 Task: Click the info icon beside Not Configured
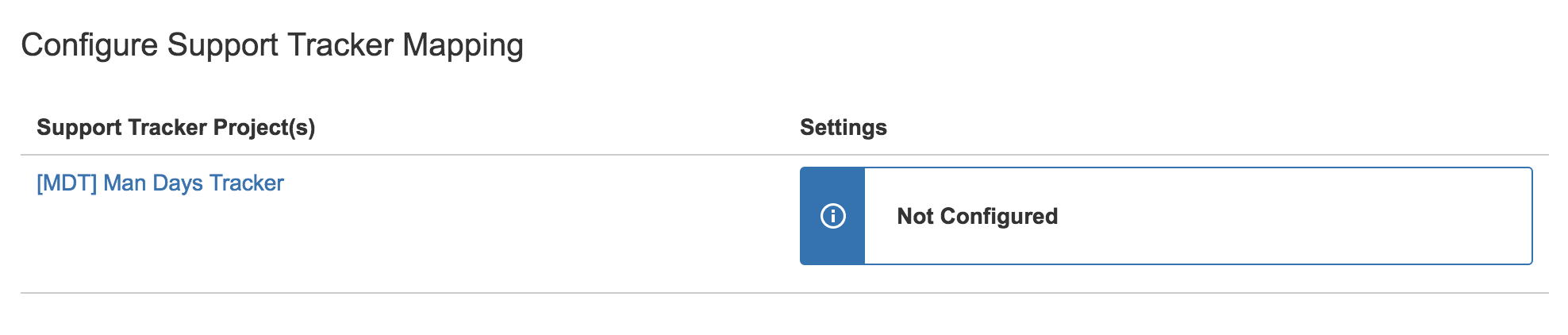pos(832,216)
